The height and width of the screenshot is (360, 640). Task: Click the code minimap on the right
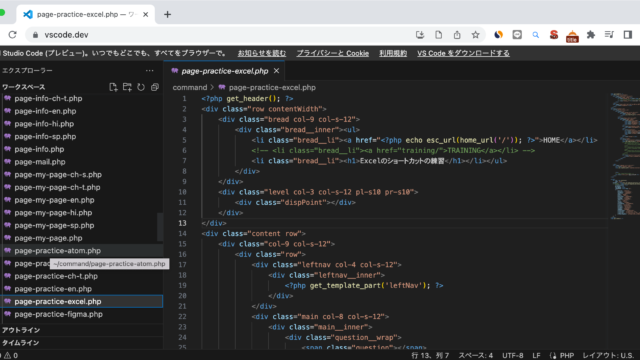624,156
